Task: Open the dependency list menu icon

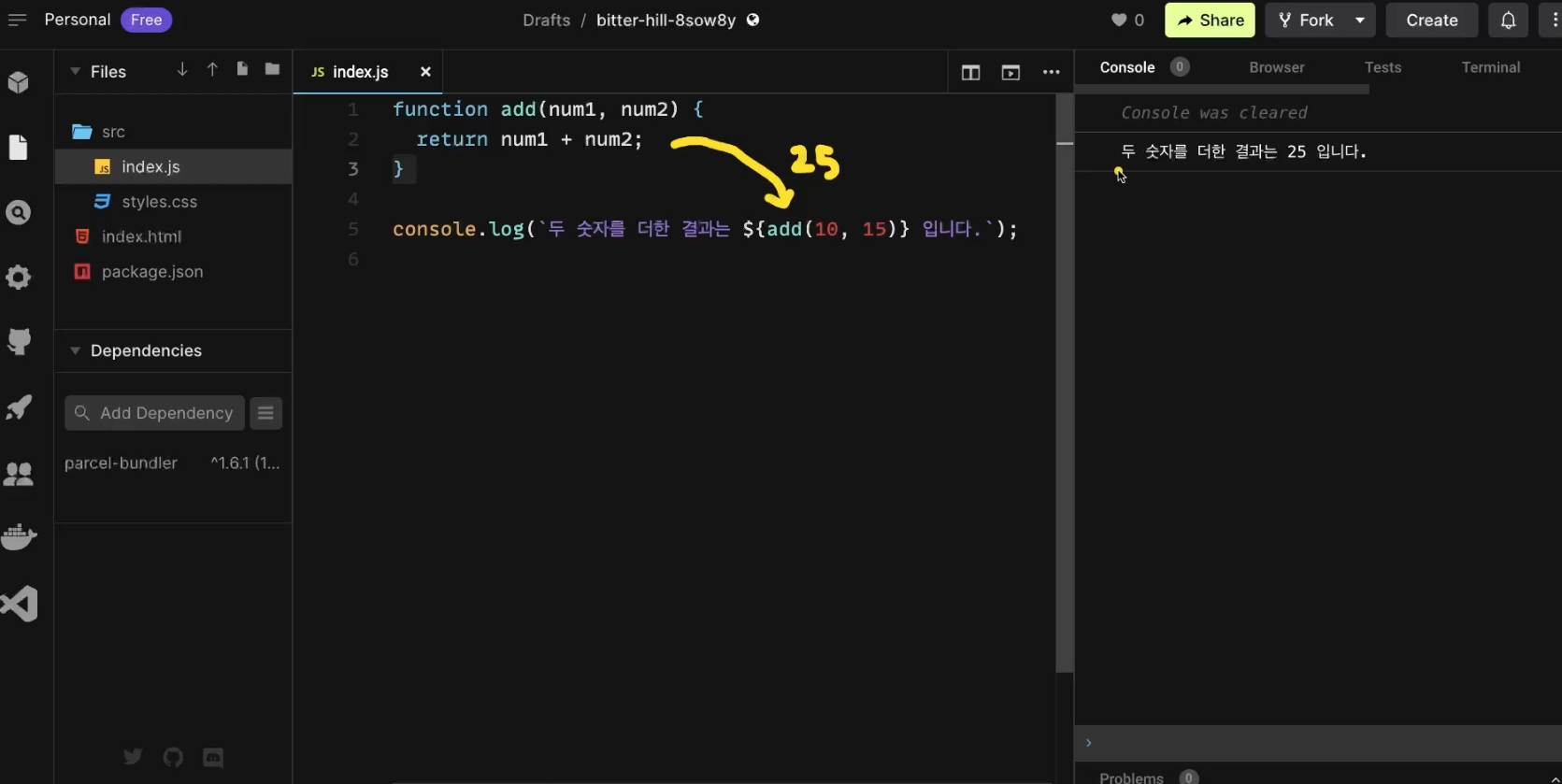Action: (x=265, y=413)
